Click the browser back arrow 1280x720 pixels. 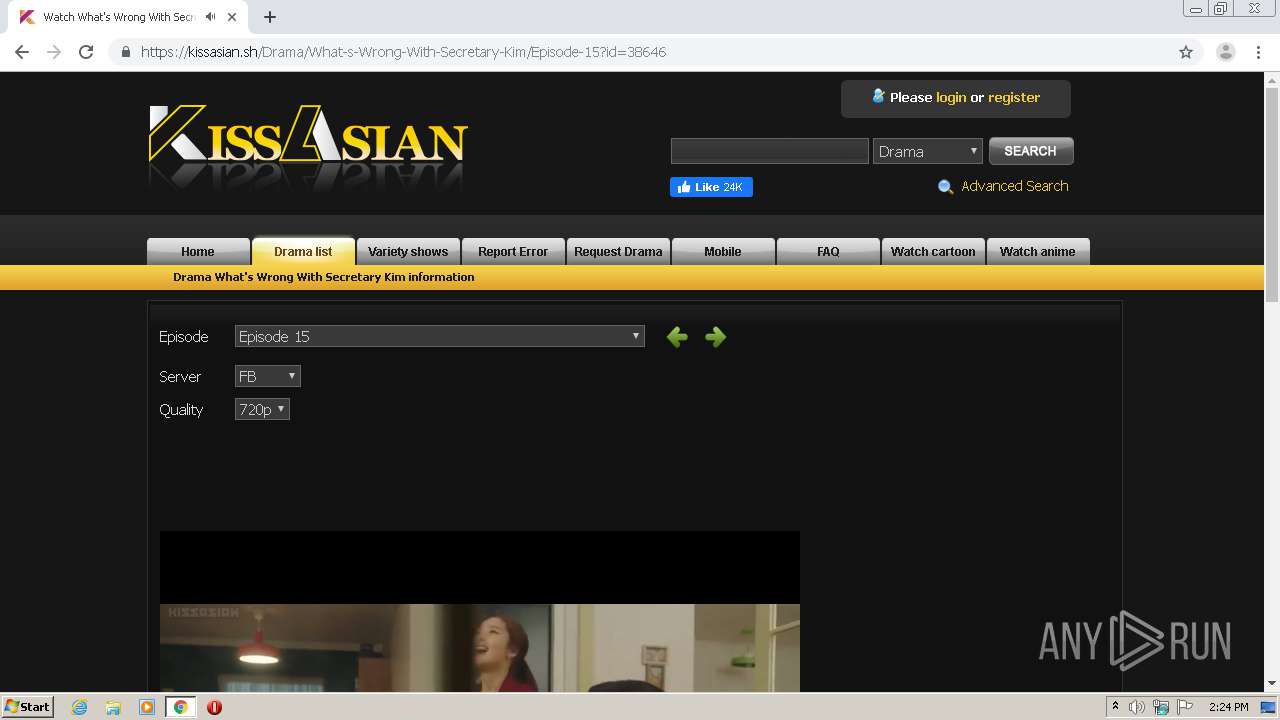tap(22, 52)
